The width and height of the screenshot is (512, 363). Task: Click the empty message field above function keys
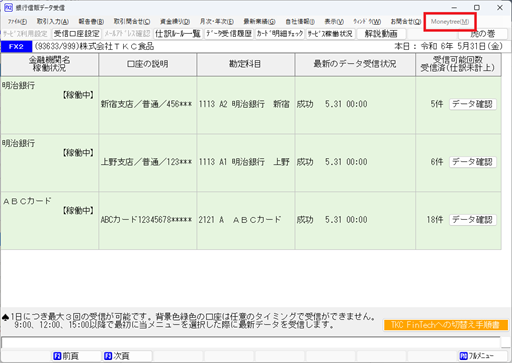(x=251, y=342)
